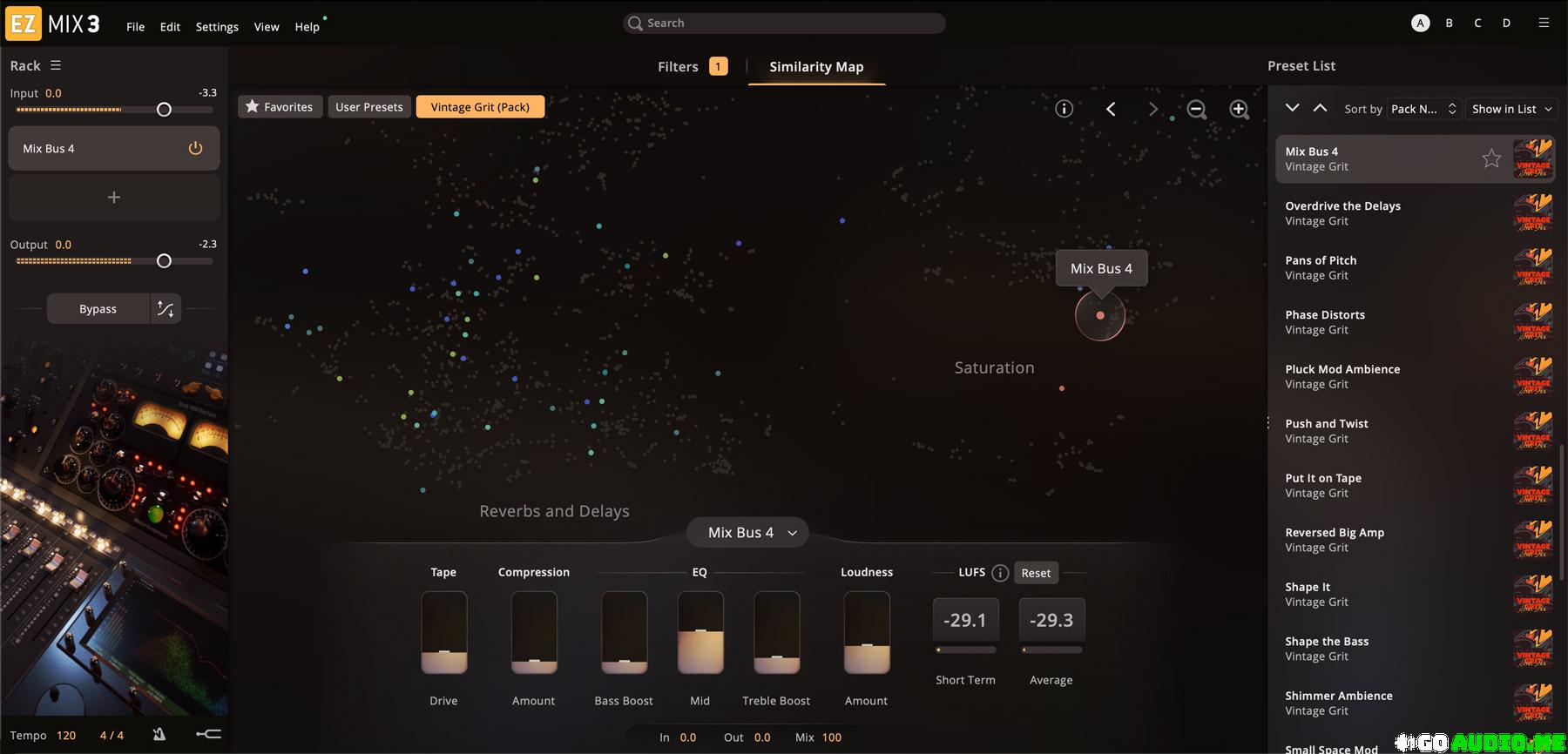Select snapshot A

1421,23
